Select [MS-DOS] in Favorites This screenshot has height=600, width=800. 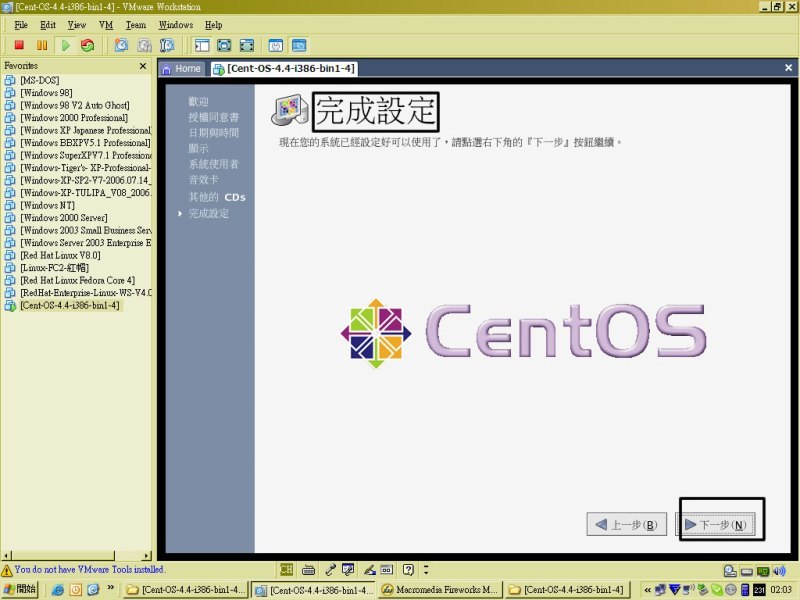pyautogui.click(x=39, y=80)
